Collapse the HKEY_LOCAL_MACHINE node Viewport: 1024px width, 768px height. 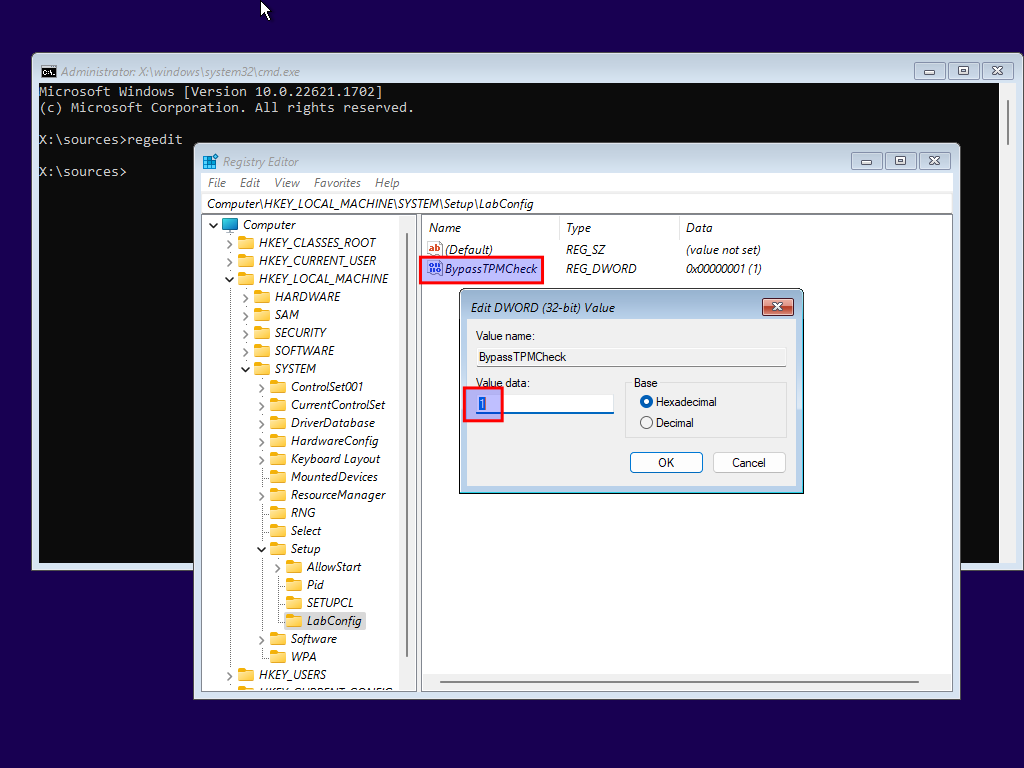click(229, 279)
